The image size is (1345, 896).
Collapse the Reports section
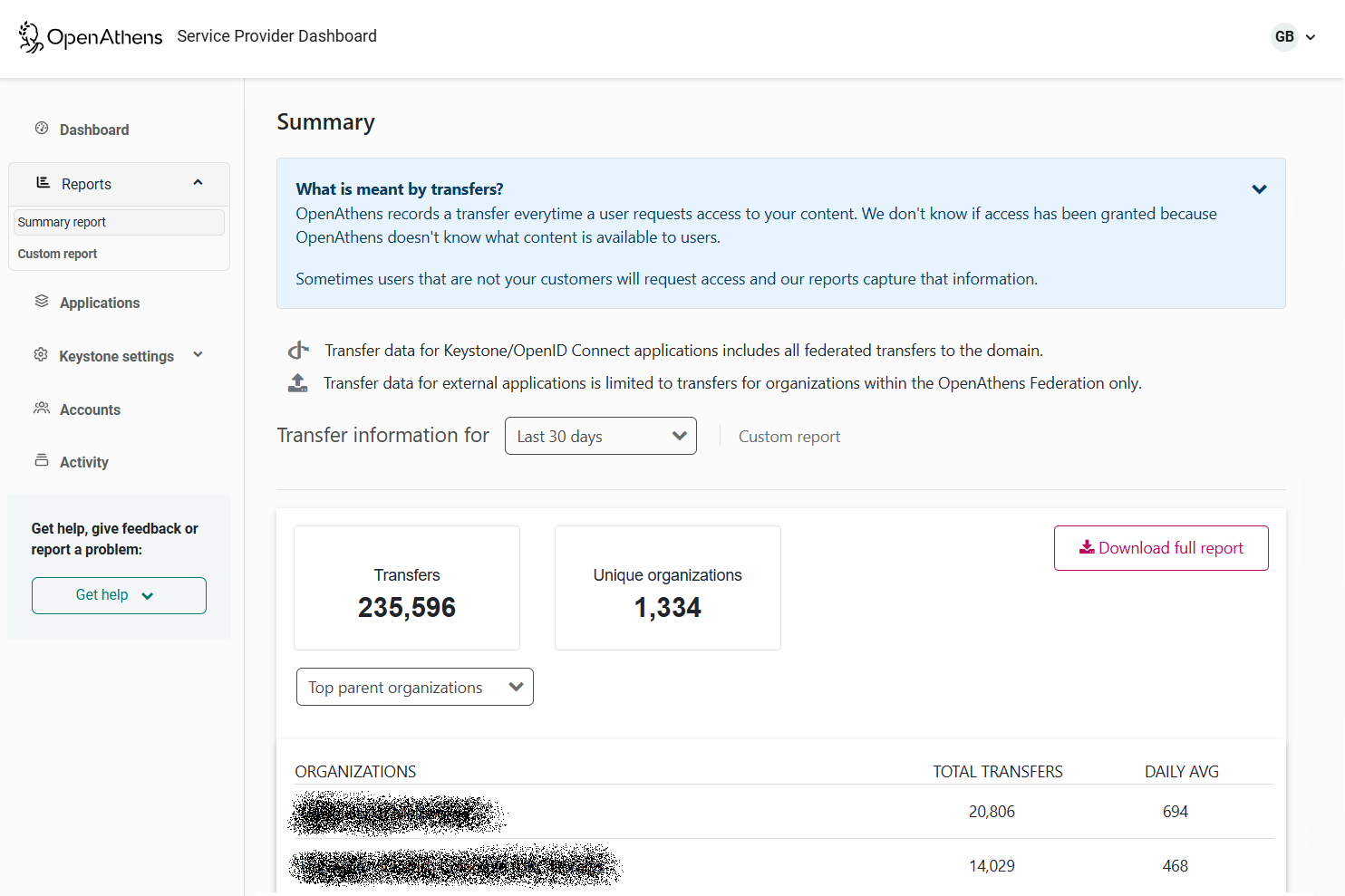198,182
